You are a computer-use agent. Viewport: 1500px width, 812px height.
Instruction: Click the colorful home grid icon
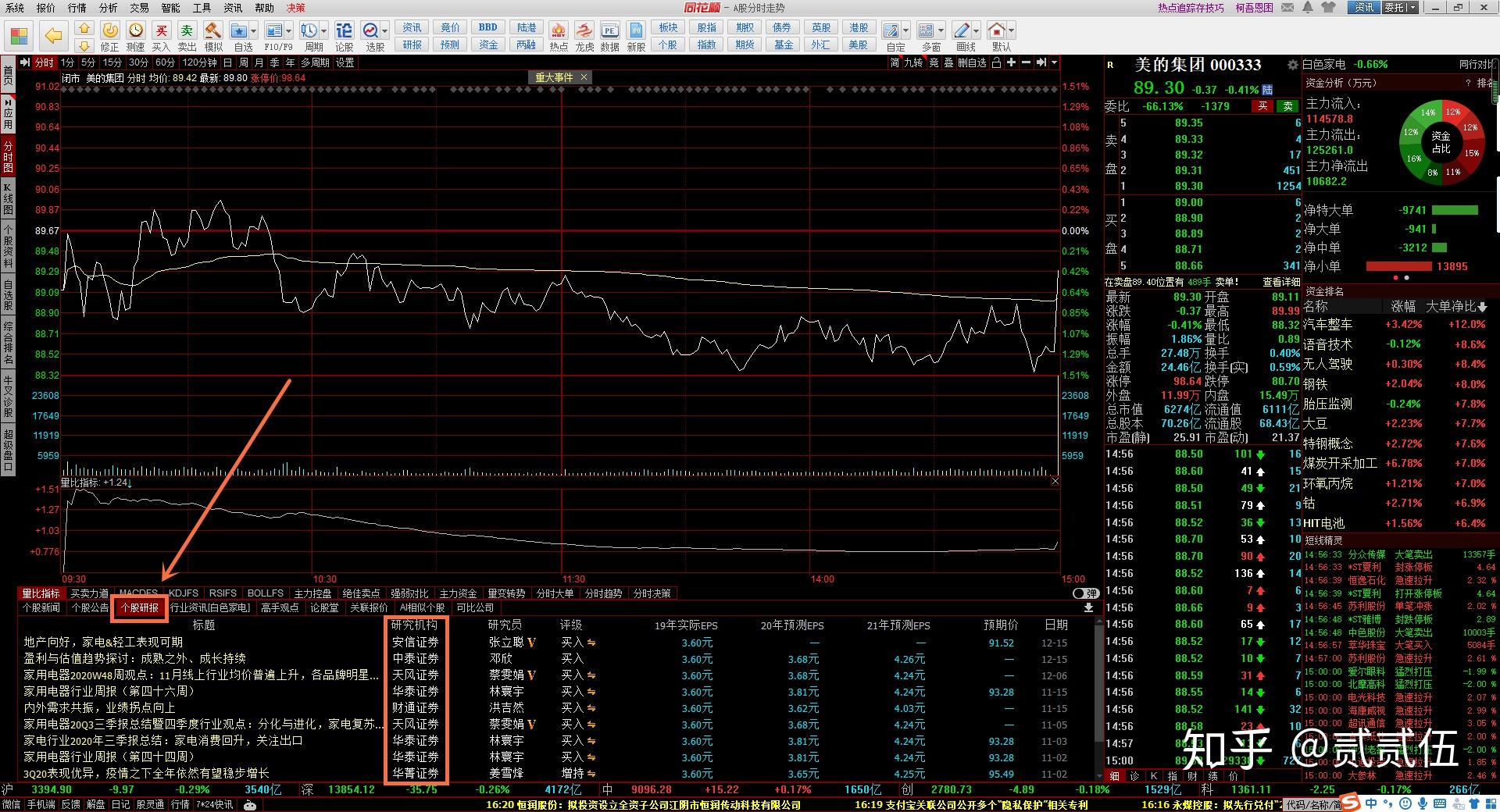[19, 36]
